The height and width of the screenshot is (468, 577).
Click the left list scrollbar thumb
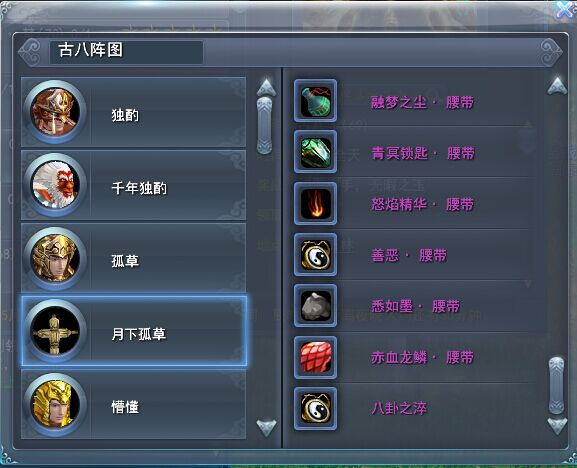pos(265,125)
